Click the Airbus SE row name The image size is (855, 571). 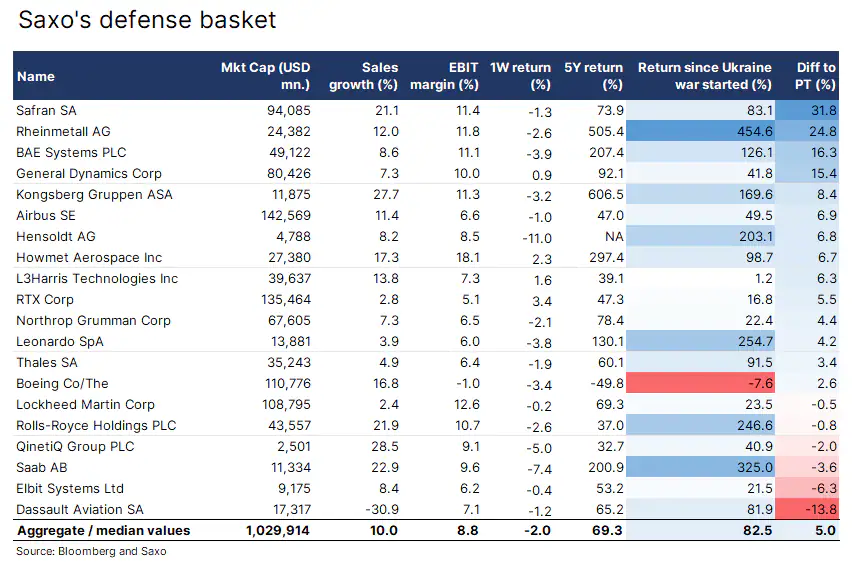tap(46, 215)
